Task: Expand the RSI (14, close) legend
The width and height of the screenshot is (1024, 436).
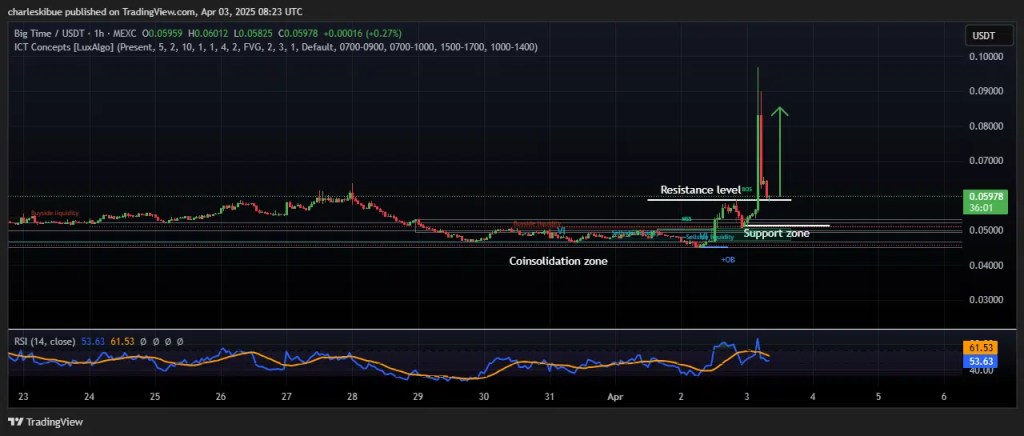Action: [42, 341]
